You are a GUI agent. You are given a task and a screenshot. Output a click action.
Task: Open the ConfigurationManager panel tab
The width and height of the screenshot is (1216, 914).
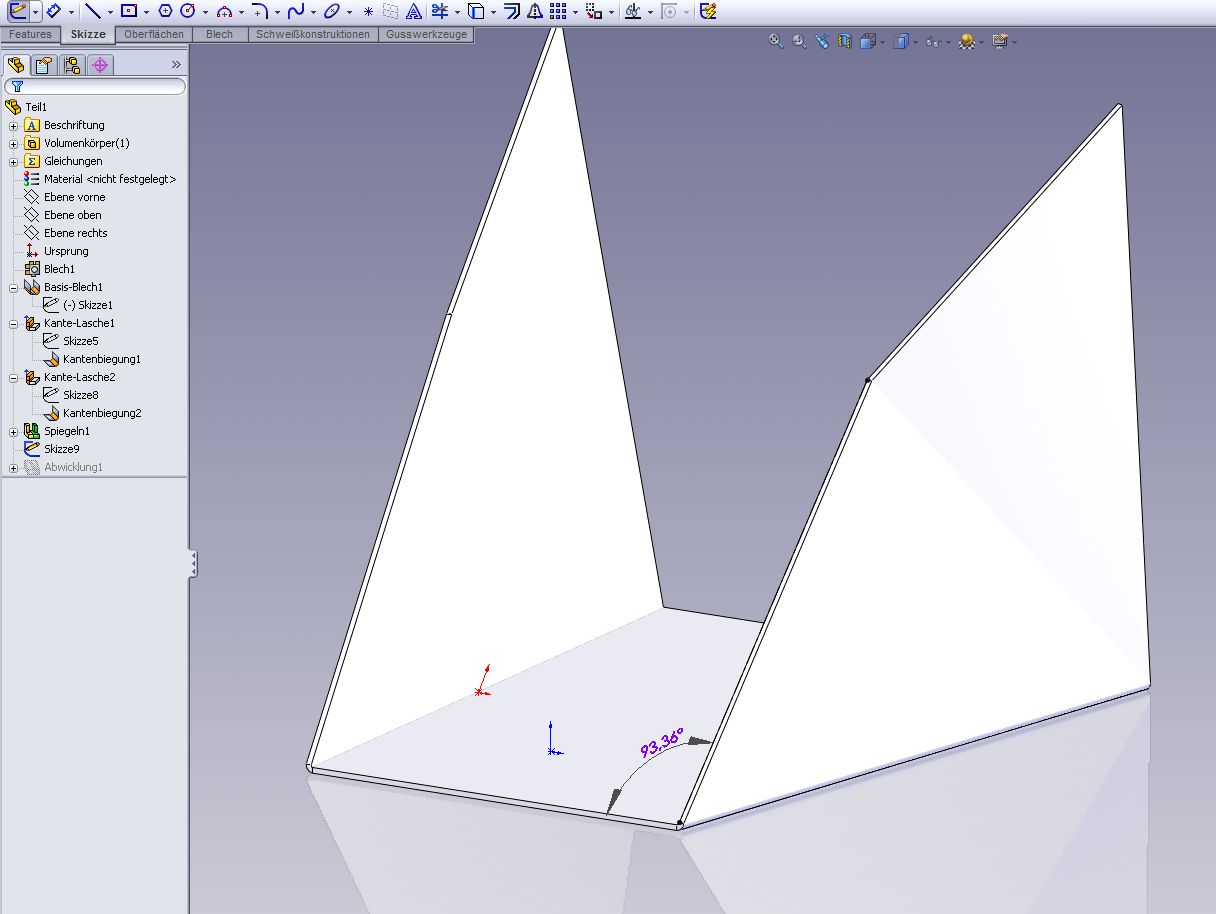click(72, 65)
